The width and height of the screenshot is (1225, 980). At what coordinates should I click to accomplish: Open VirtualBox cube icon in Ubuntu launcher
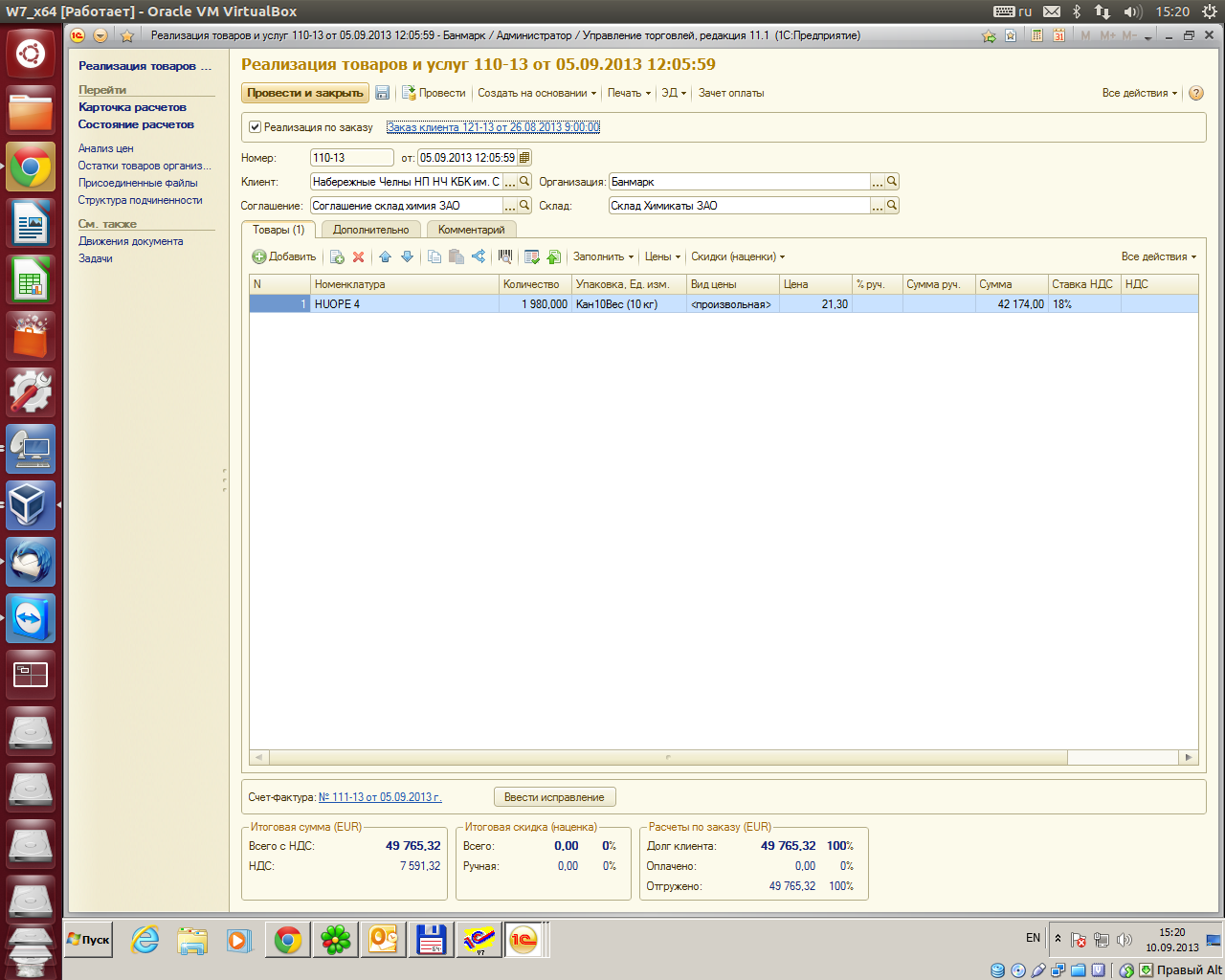(x=31, y=505)
